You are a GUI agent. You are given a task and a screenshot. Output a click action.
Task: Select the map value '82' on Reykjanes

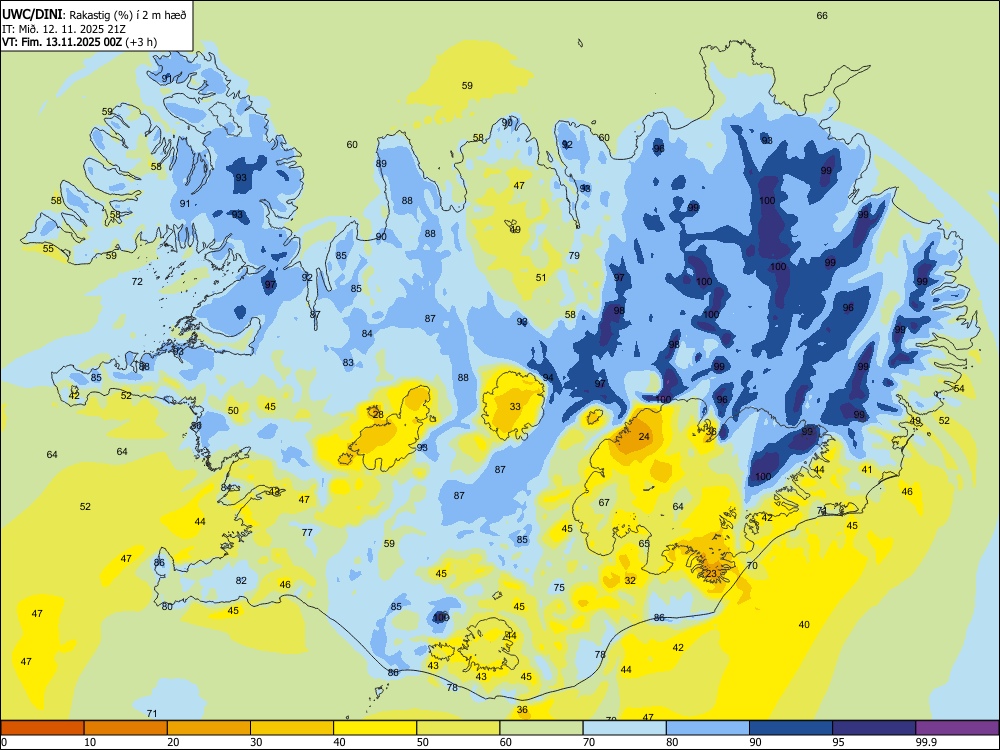pos(241,580)
